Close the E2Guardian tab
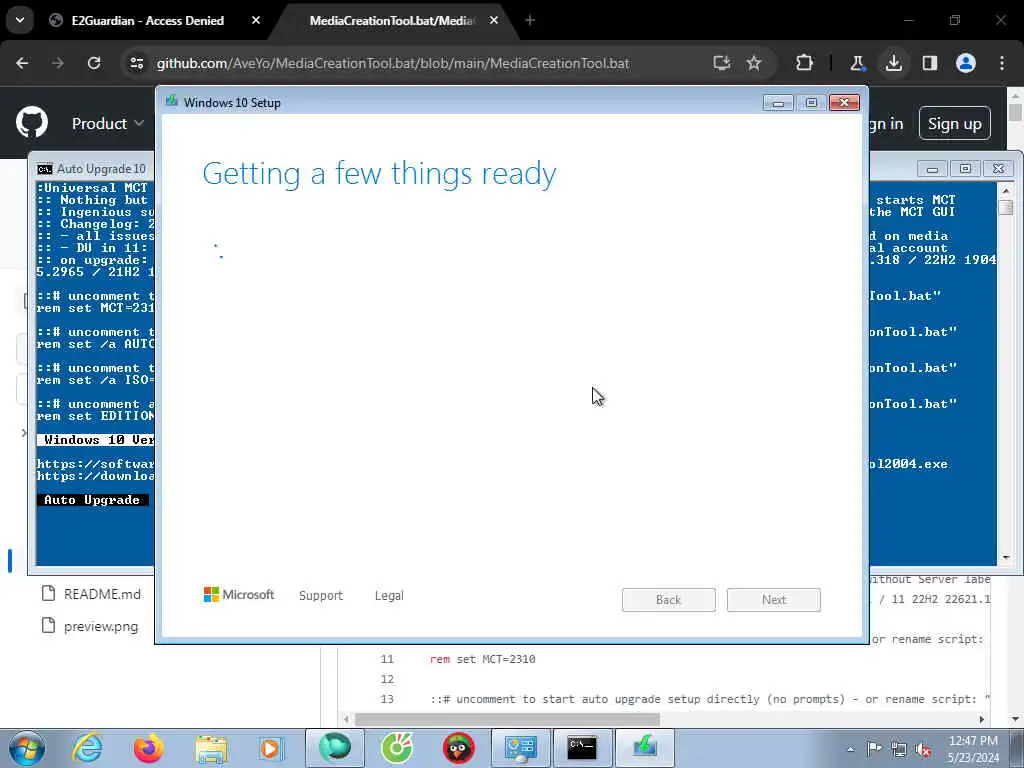1024x768 pixels. pos(255,21)
